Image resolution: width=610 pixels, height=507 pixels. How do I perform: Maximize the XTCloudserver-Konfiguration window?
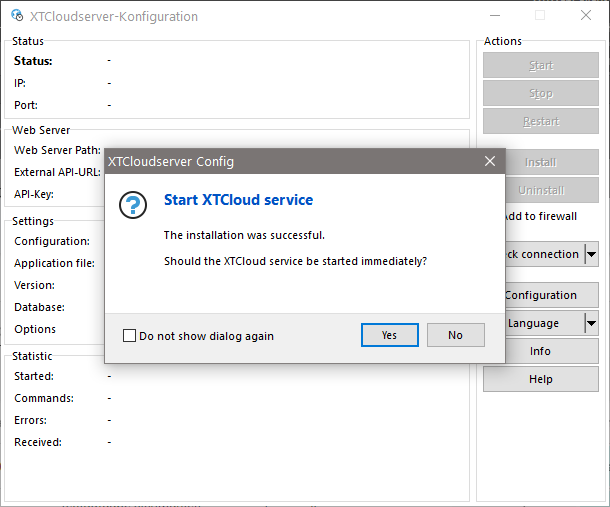[540, 16]
